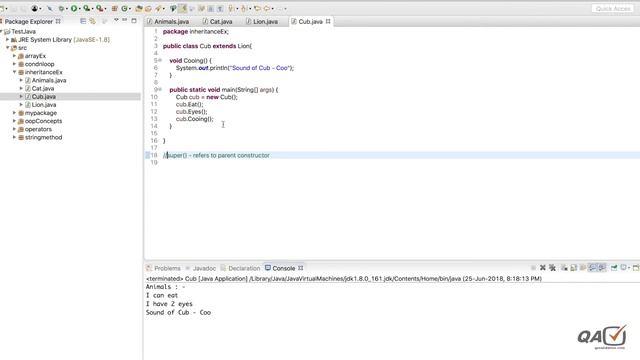
Task: Select Cub.java in Package Explorer
Action: tap(44, 97)
